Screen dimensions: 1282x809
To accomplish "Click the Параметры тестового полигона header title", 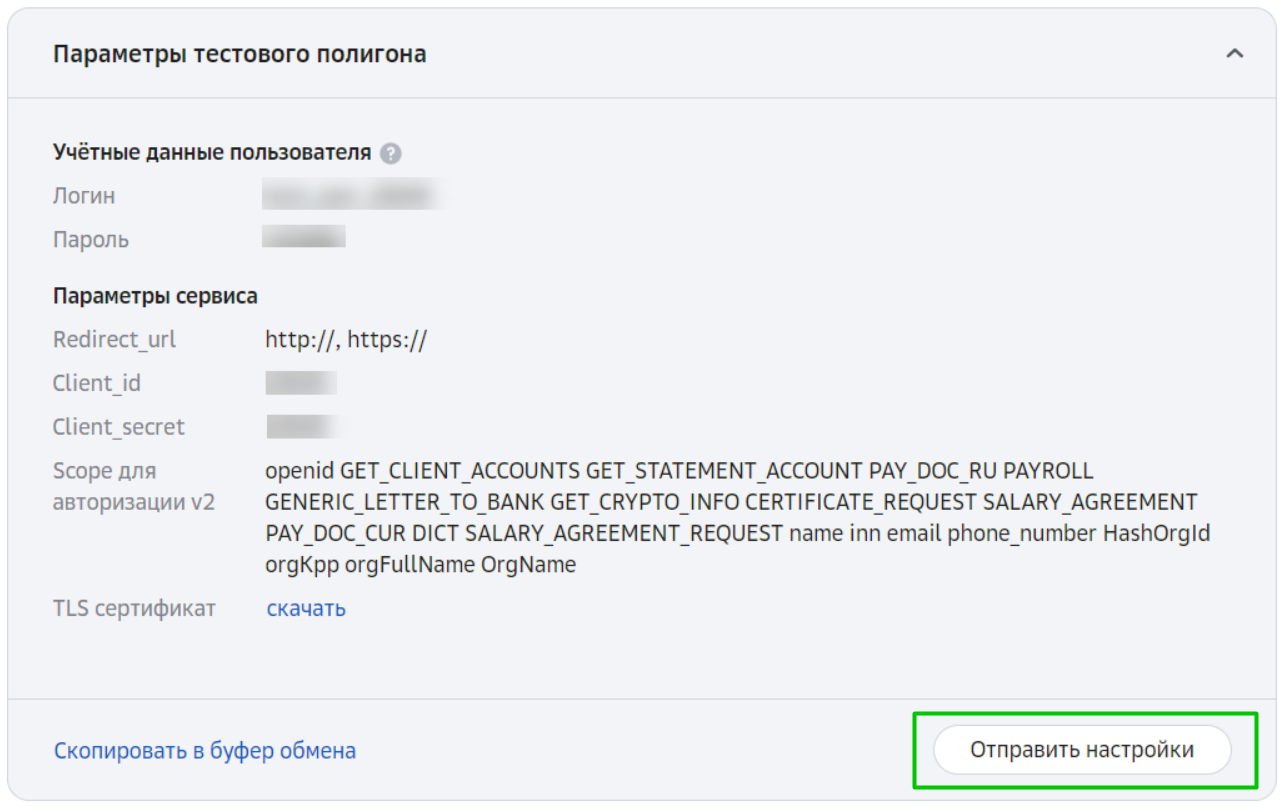I will [x=240, y=53].
